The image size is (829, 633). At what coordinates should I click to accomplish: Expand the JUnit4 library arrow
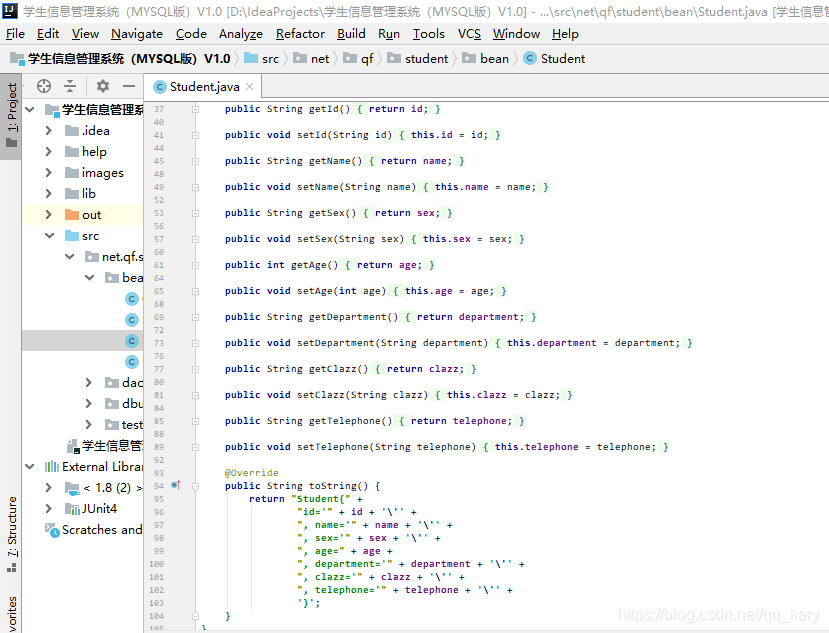point(49,509)
